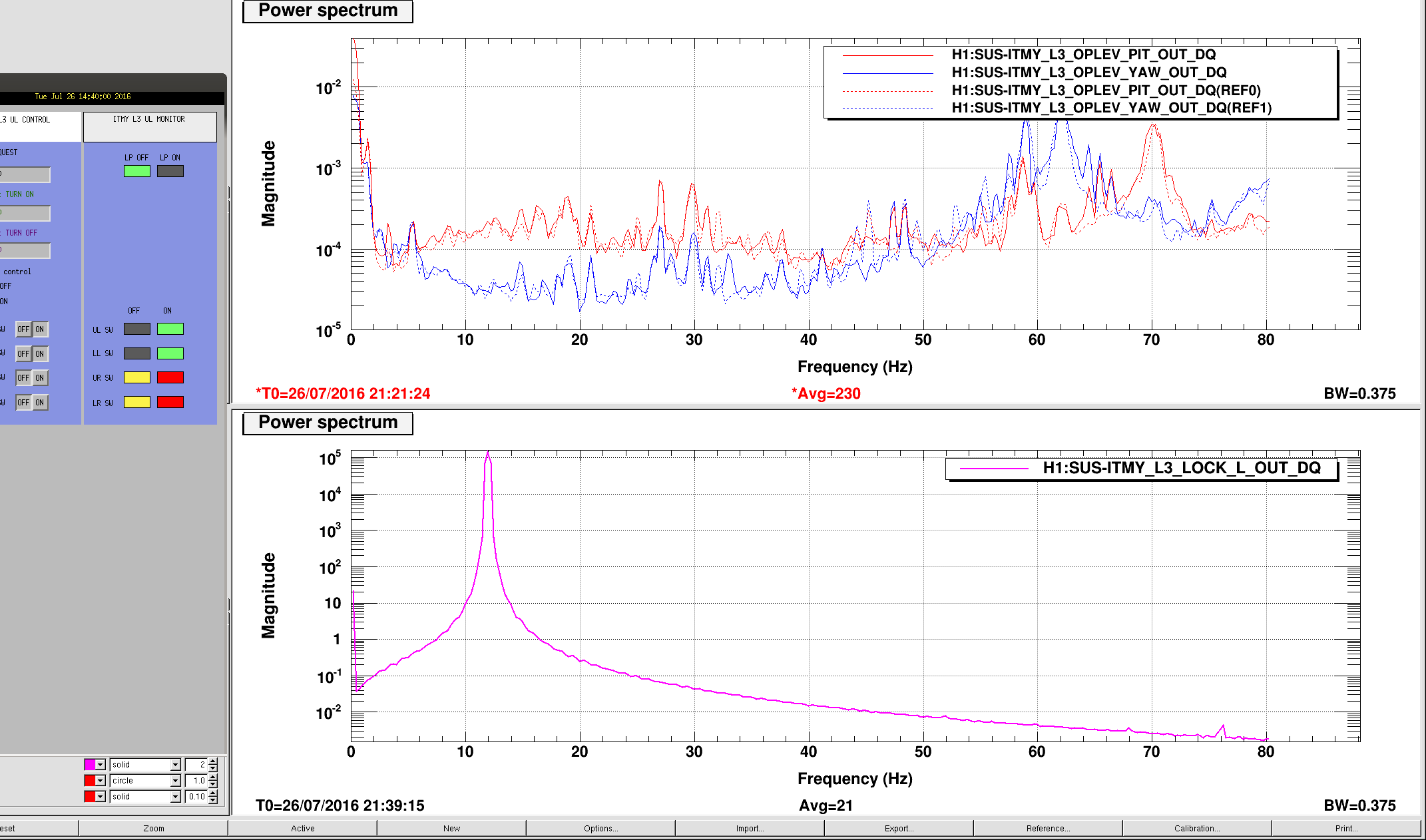The height and width of the screenshot is (840, 1426).
Task: Increase the 1.0 marker size with up arrow
Action: pyautogui.click(x=213, y=777)
